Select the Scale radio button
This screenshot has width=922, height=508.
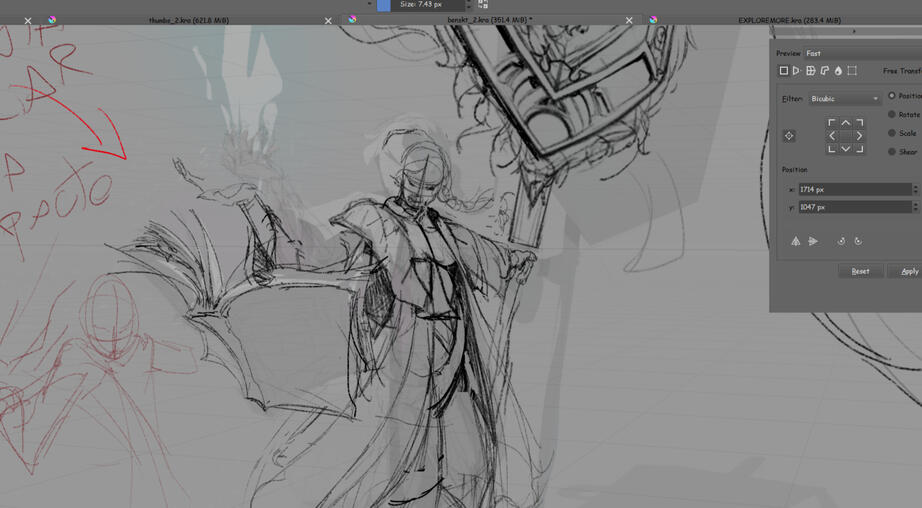tap(892, 133)
